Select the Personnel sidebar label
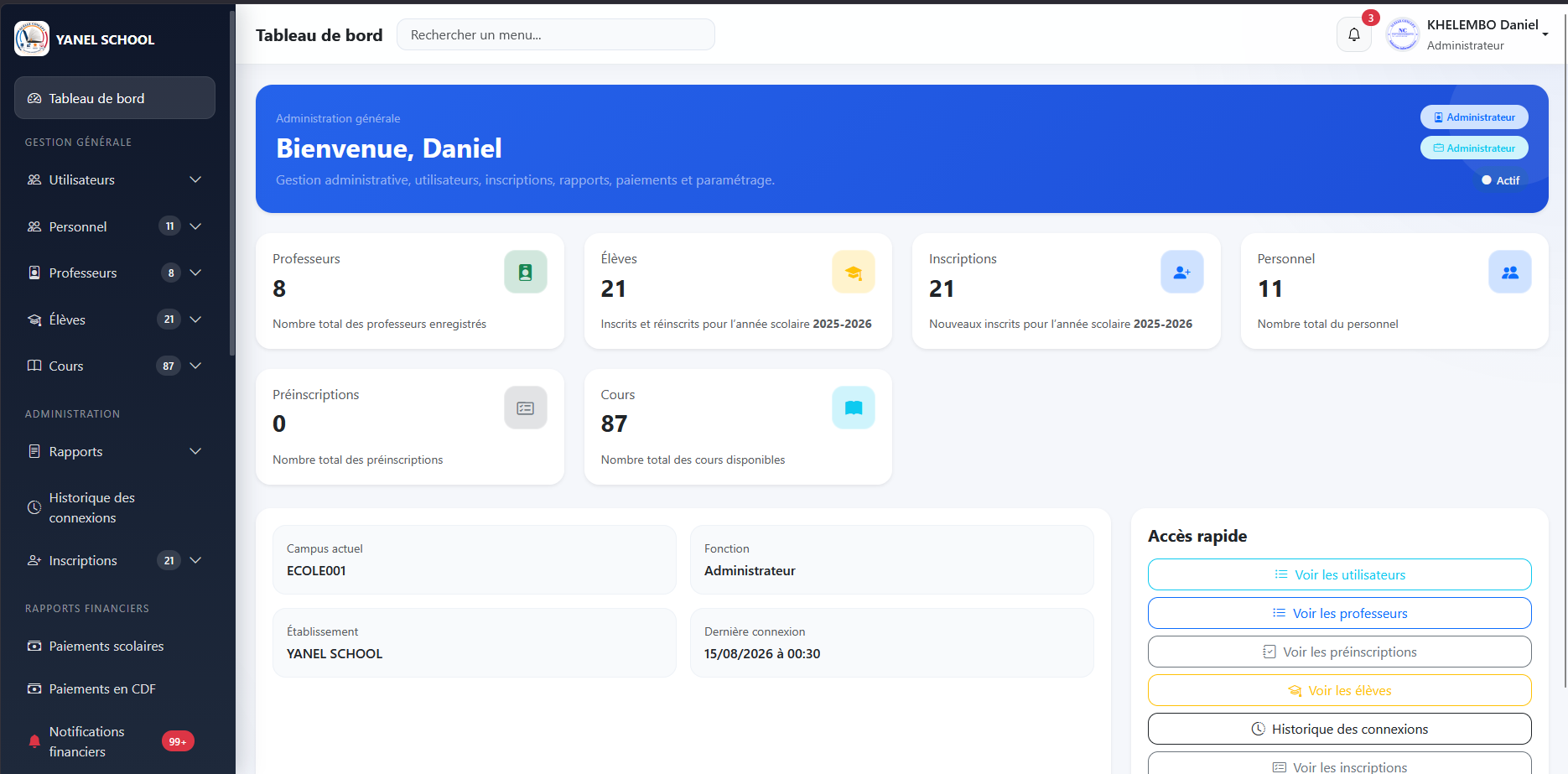Screen dimensions: 1568x774 pos(78,226)
